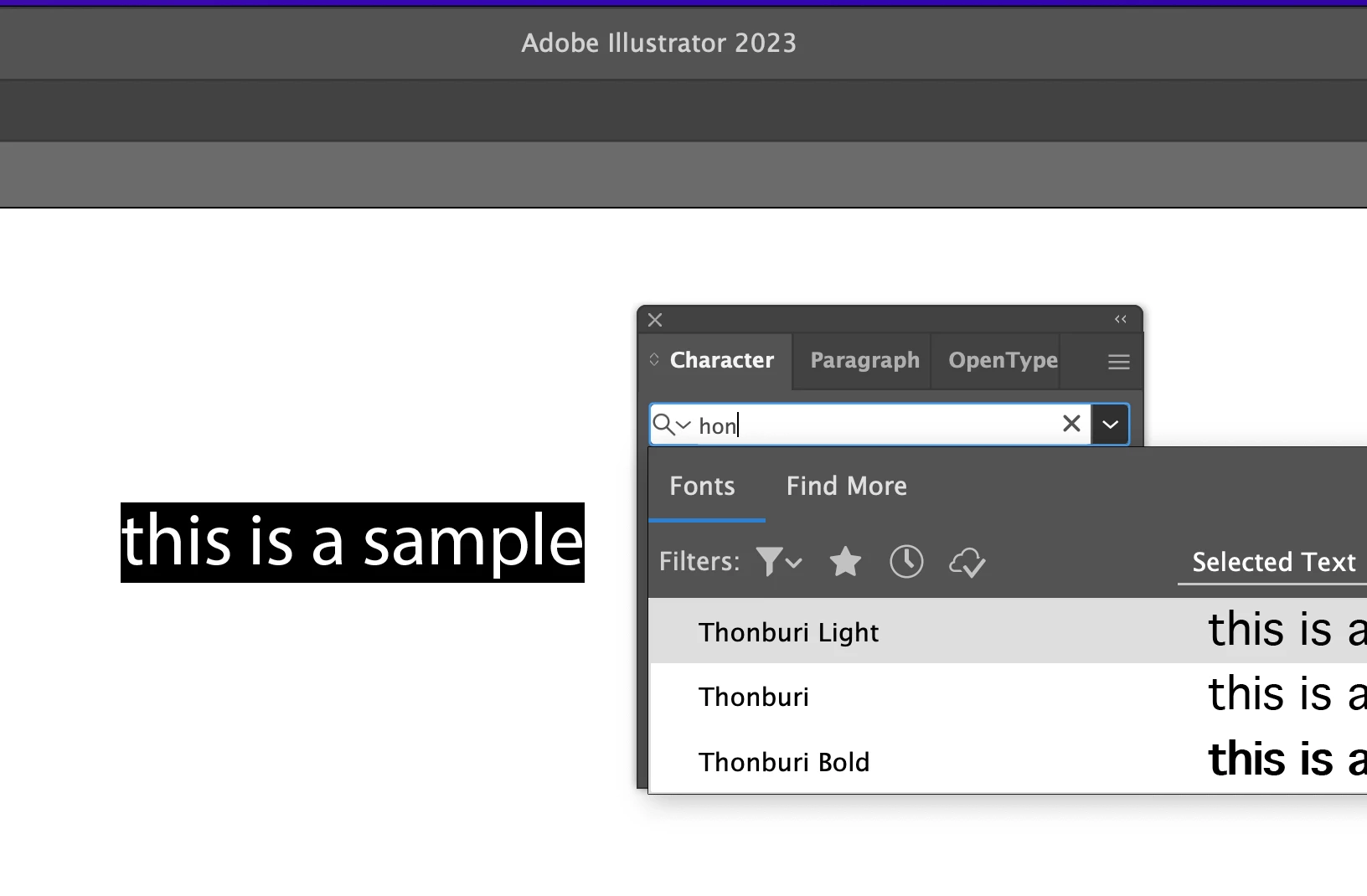Open the Character panel hamburger menu

1119,362
